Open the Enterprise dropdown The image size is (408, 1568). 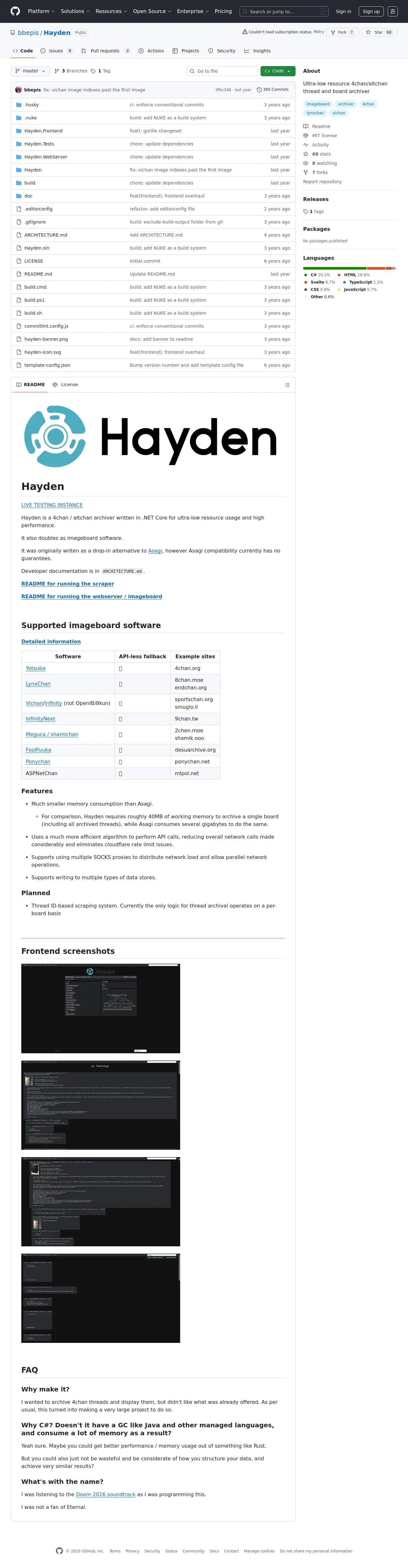(x=193, y=11)
